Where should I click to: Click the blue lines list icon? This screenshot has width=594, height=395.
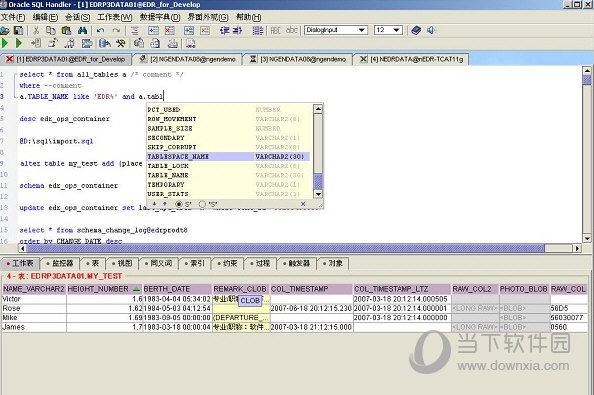(x=258, y=30)
